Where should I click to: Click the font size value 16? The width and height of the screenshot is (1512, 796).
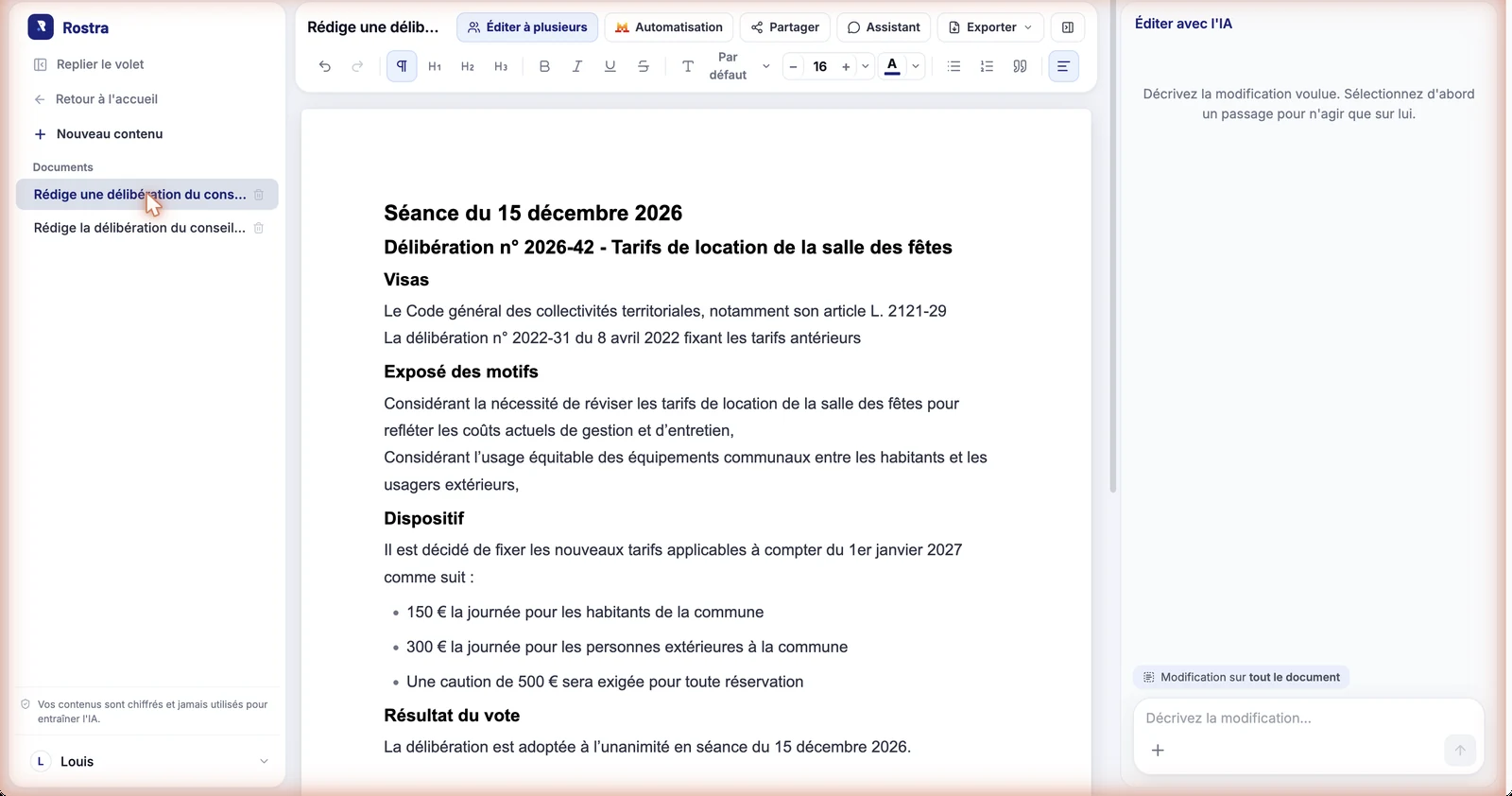(820, 66)
